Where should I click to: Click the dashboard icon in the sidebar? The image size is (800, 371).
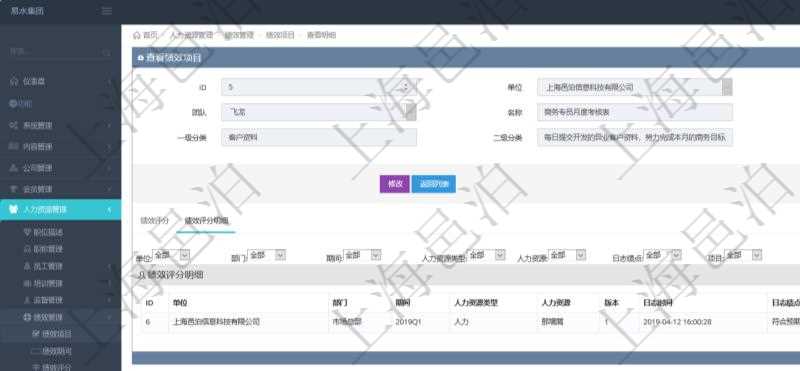(x=14, y=82)
